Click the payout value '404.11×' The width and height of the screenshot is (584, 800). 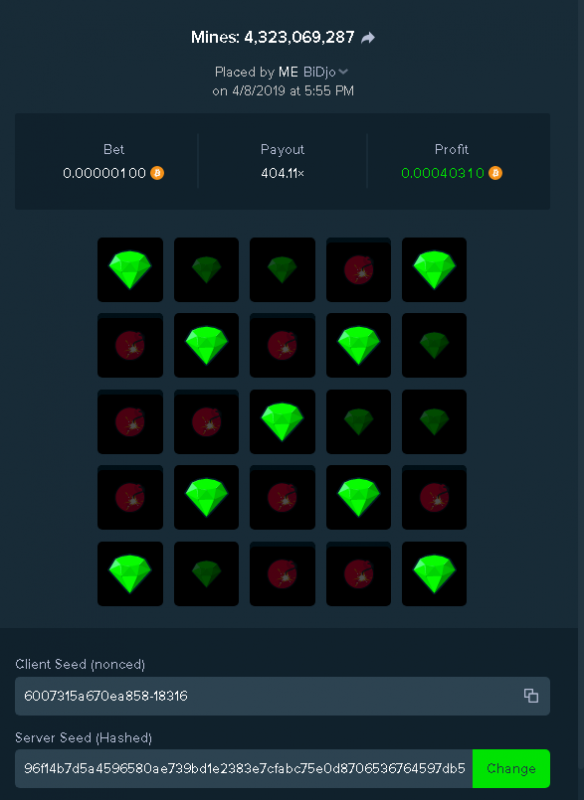pos(283,173)
